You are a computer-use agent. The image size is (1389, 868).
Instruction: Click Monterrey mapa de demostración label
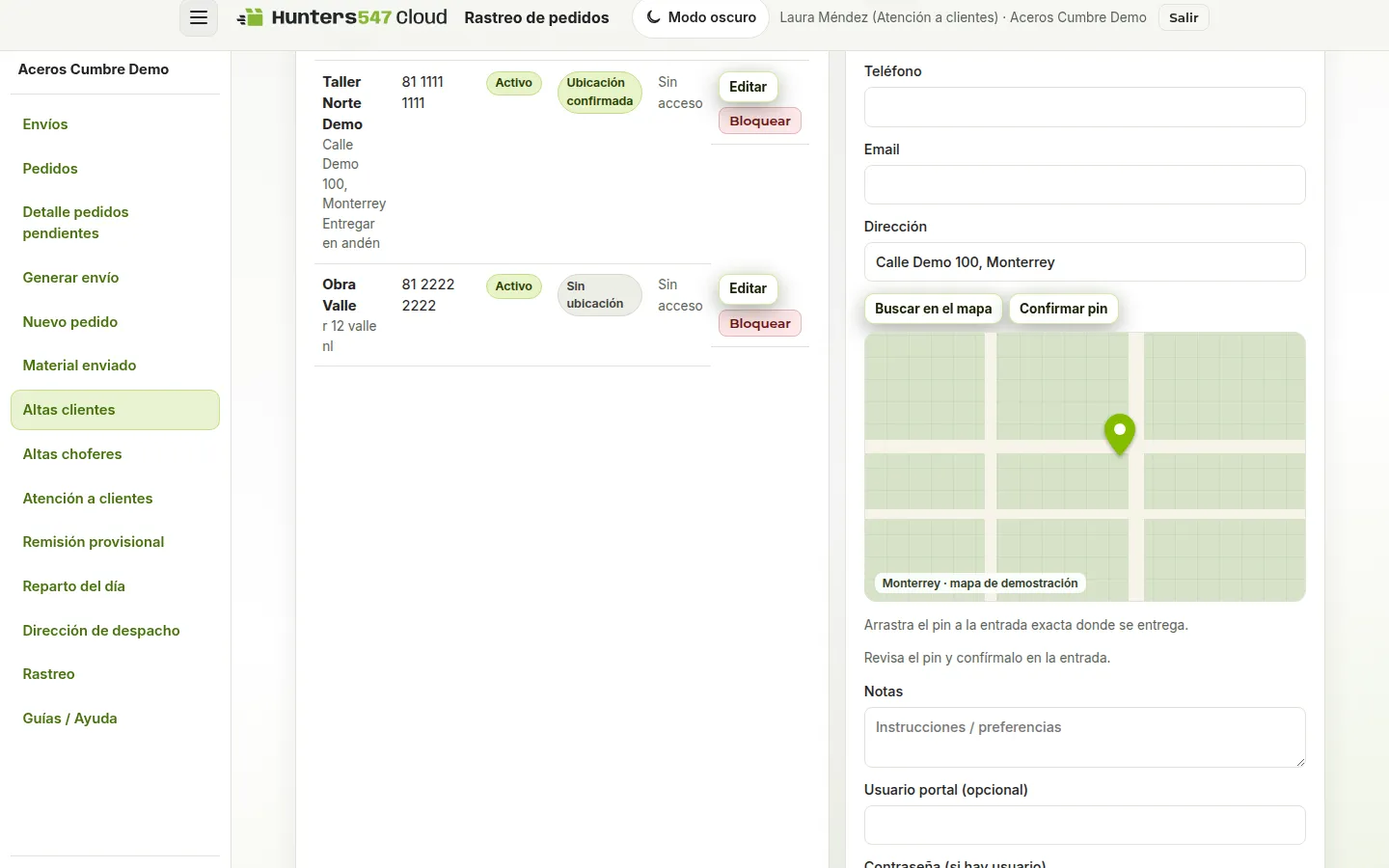click(x=980, y=583)
